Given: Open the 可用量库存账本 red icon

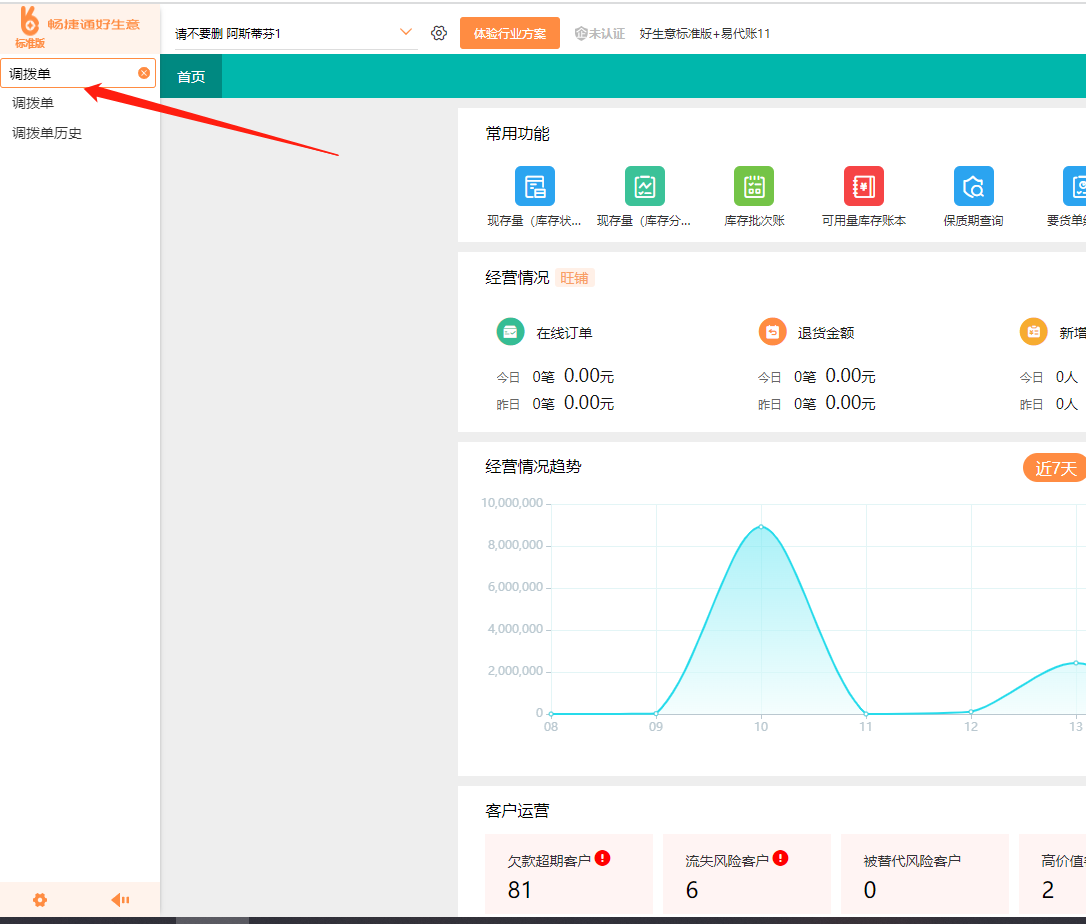Looking at the screenshot, I should point(863,187).
